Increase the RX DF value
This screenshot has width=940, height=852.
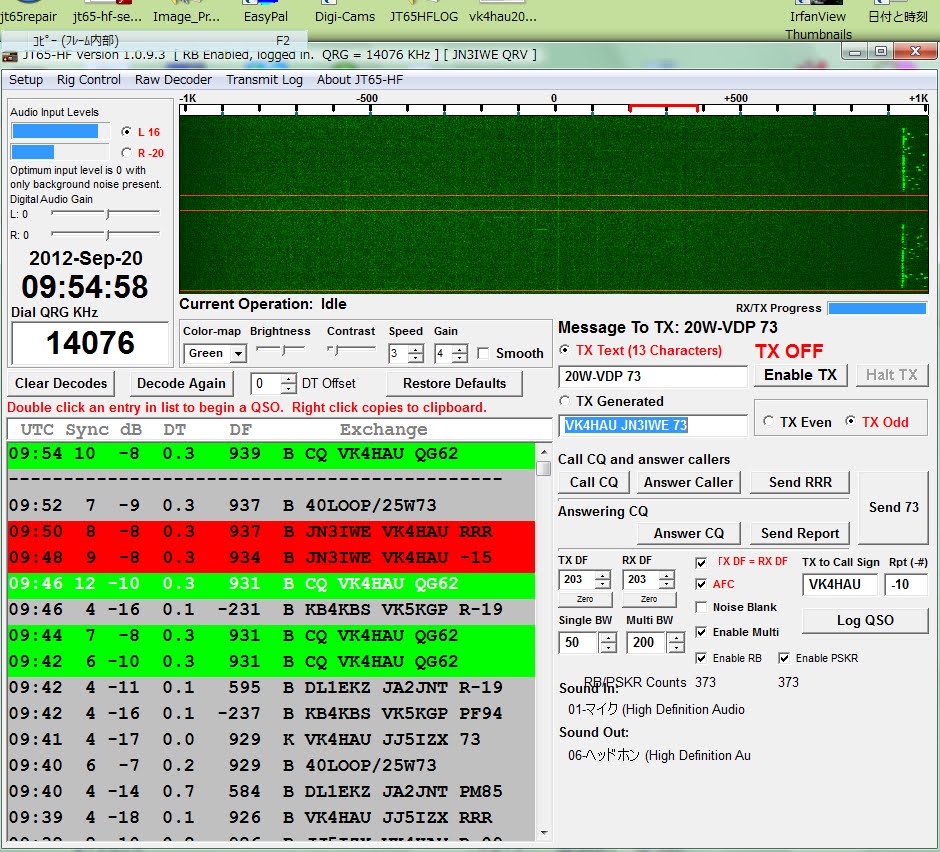pos(667,575)
